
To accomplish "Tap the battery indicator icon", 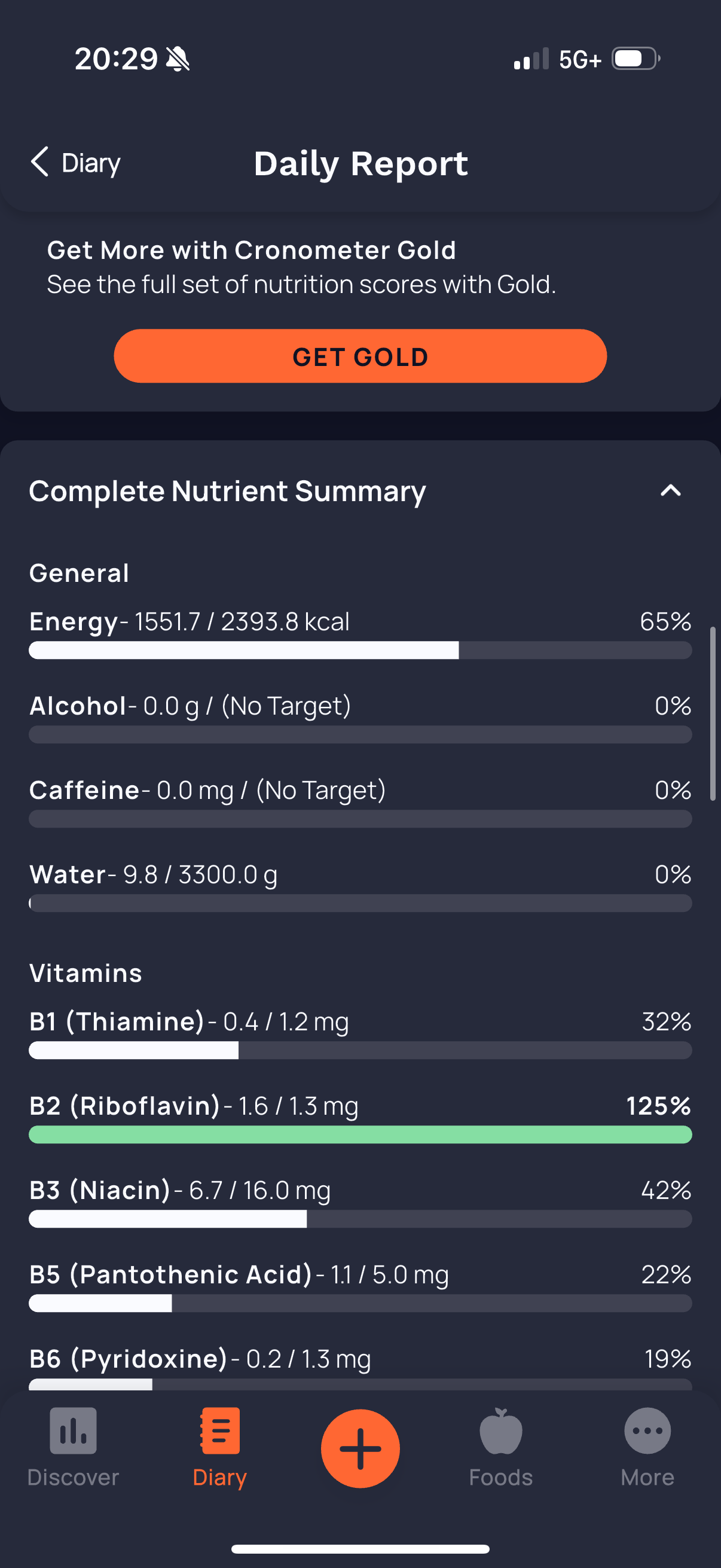I will 636,59.
